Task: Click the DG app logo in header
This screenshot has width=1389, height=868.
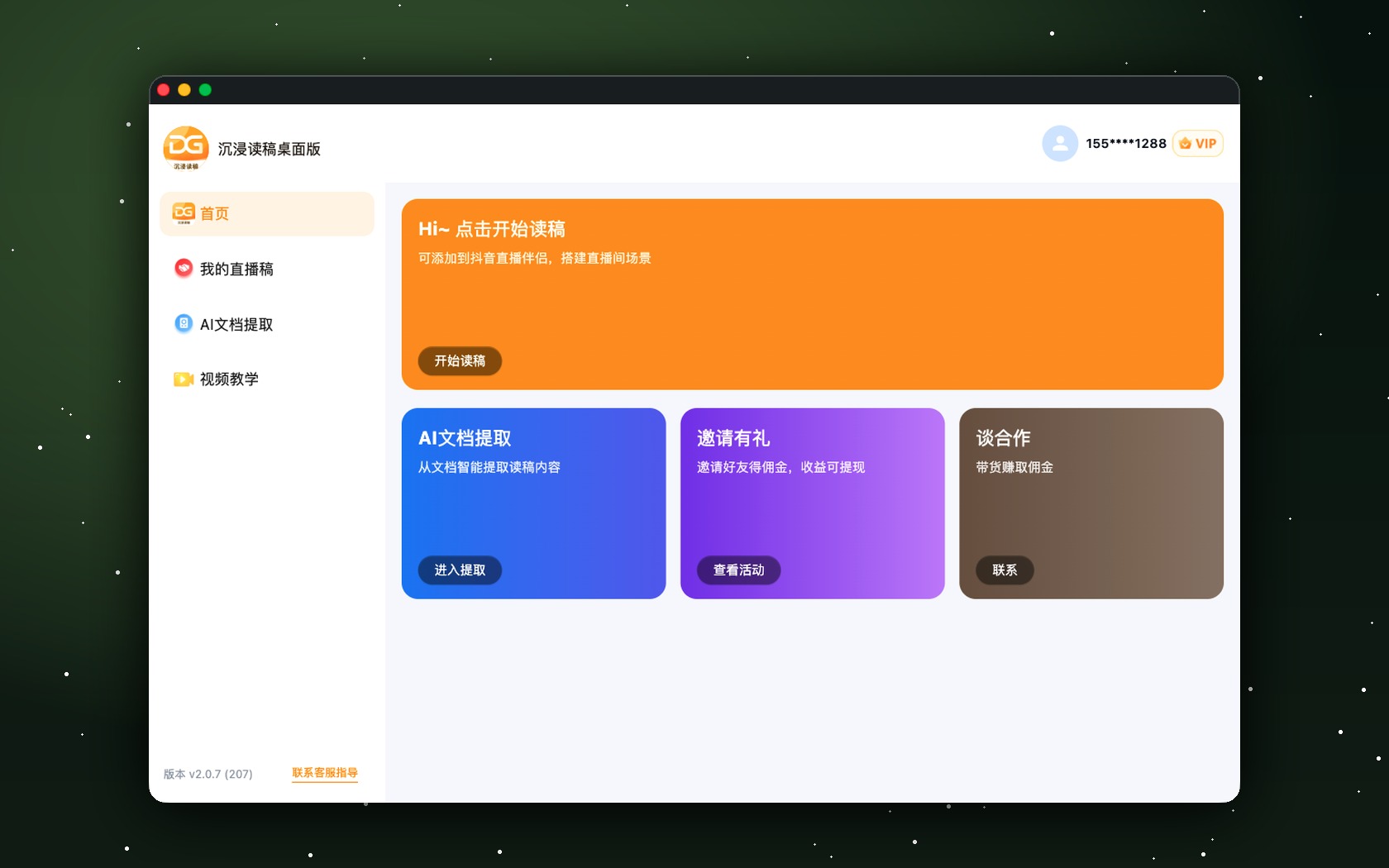Action: tap(186, 148)
